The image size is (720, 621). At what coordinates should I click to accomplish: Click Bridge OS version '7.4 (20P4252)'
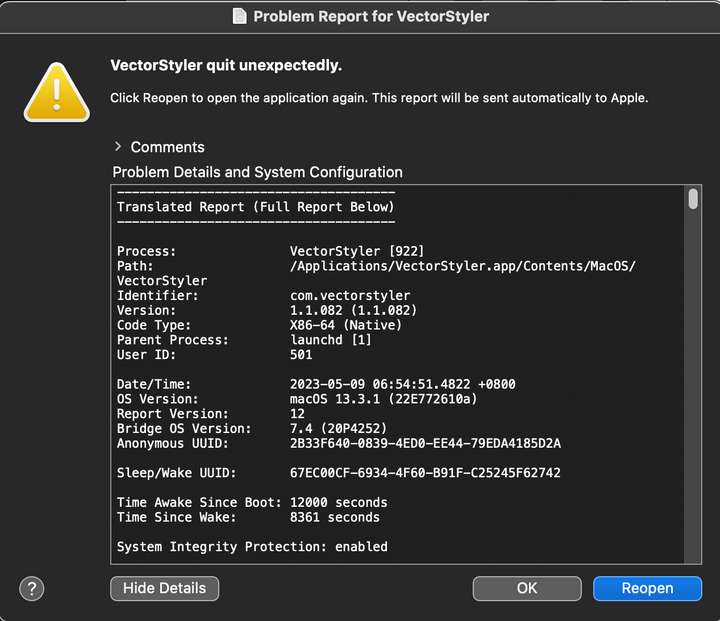click(338, 429)
